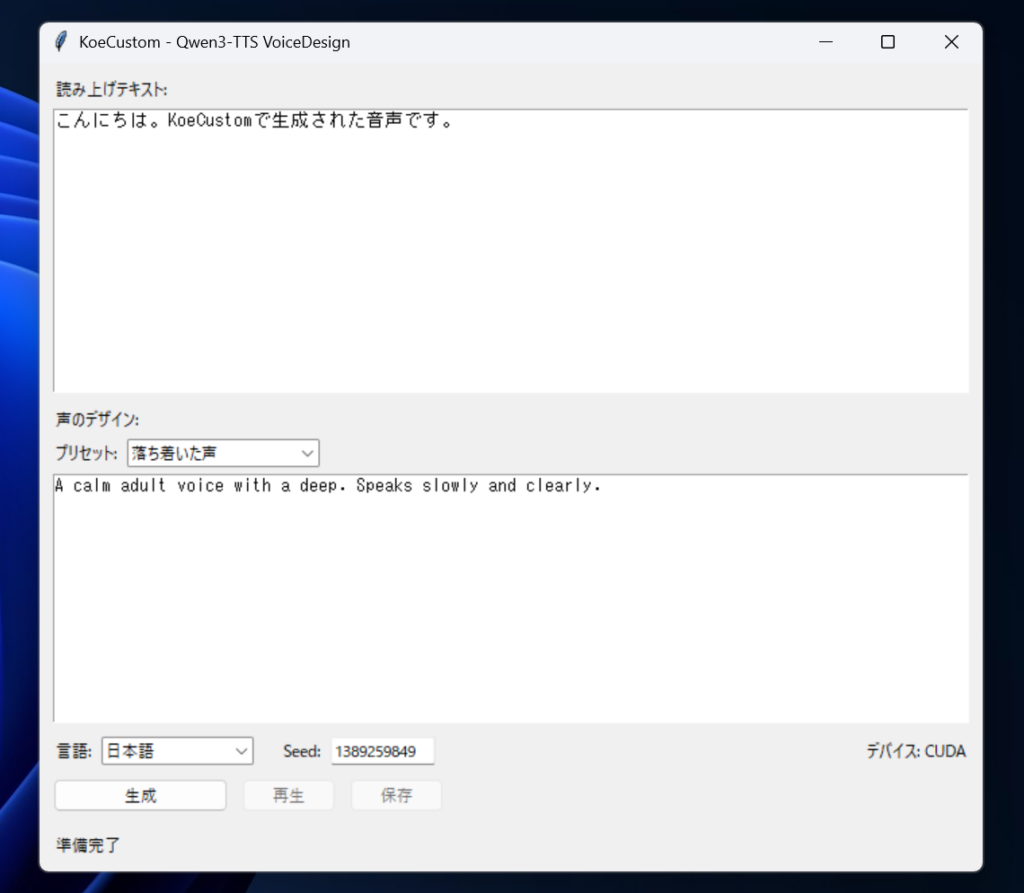
Task: Click the 声のデザイン section label
Action: pos(97,420)
